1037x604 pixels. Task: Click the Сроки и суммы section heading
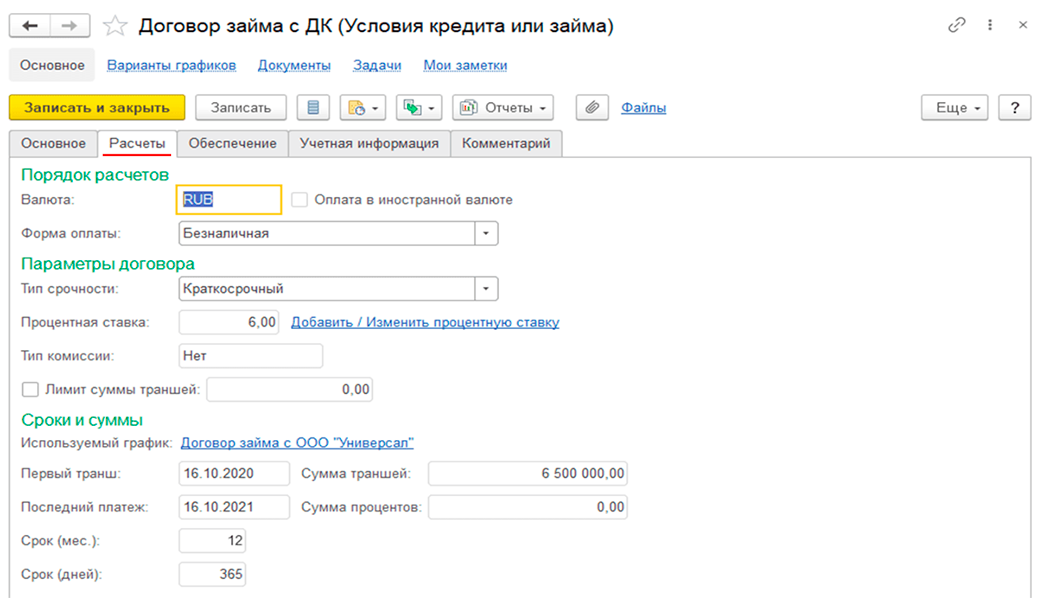[82, 420]
